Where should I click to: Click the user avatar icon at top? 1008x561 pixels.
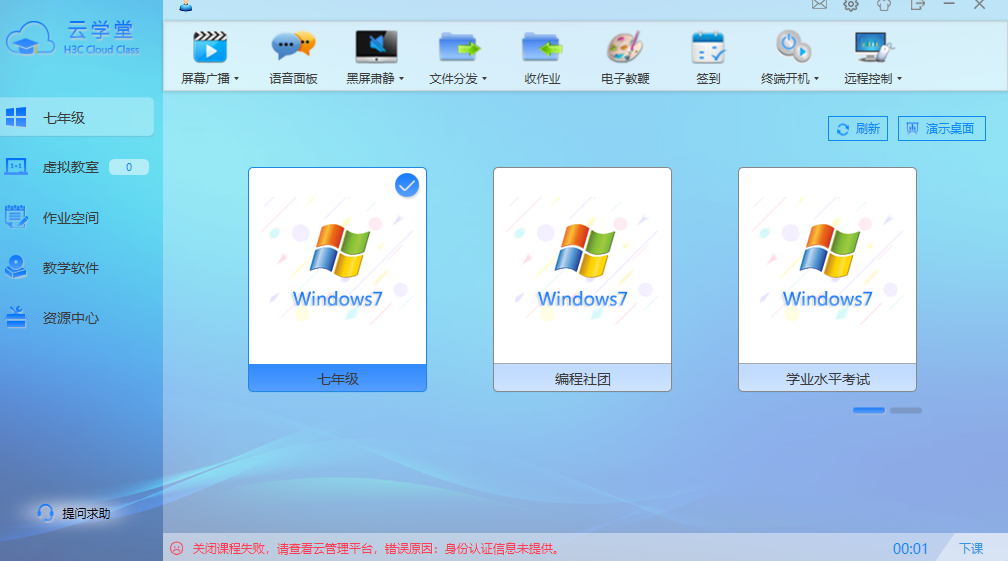[186, 6]
